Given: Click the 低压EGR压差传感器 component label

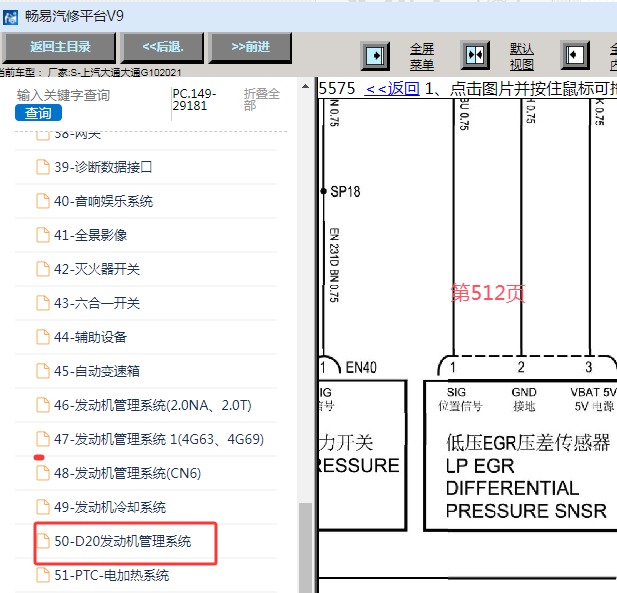Looking at the screenshot, I should pyautogui.click(x=528, y=443).
